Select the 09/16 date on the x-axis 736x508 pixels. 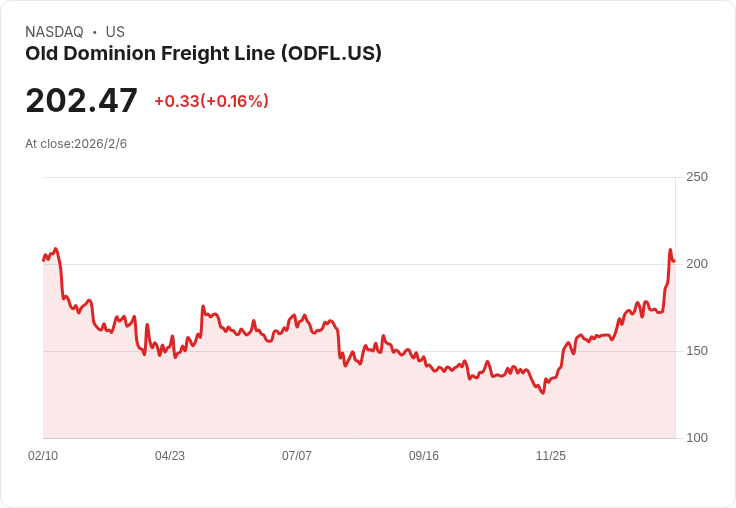424,456
